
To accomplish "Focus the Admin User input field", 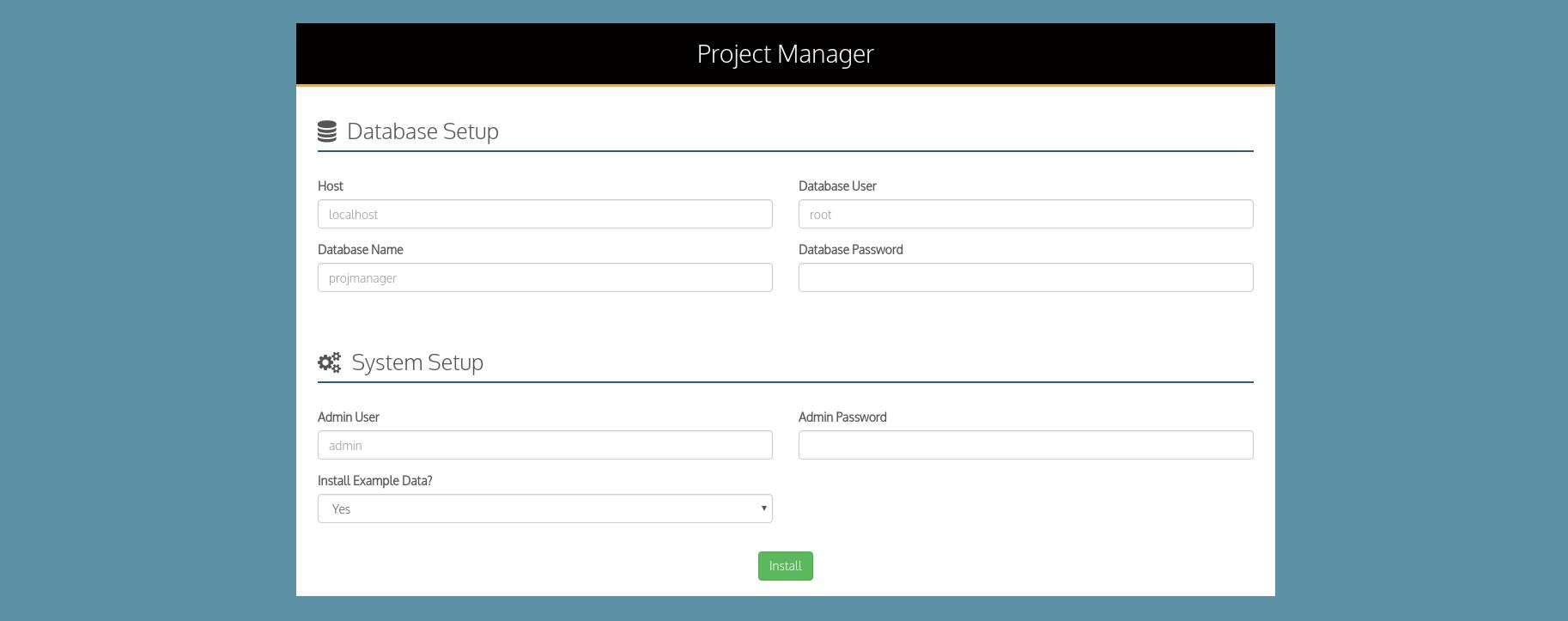I will [x=544, y=446].
